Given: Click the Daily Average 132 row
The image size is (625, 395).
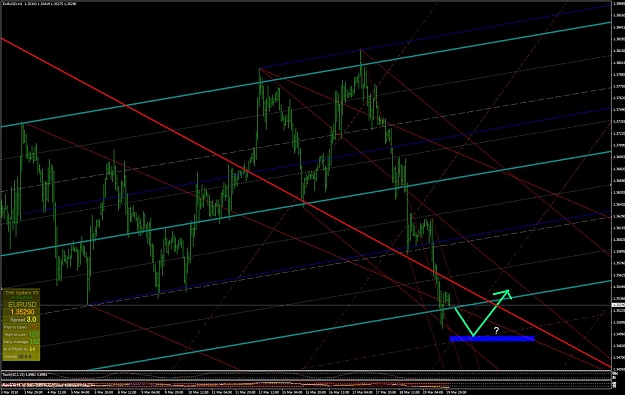Looking at the screenshot, I should point(22,342).
